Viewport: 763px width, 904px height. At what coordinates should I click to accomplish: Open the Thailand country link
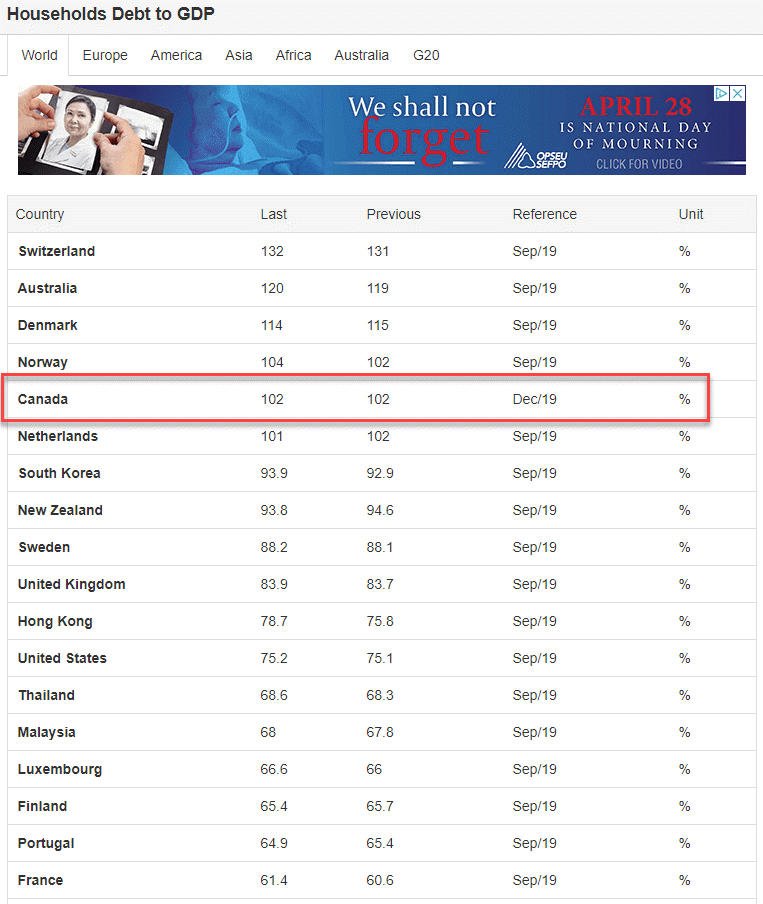[x=46, y=695]
